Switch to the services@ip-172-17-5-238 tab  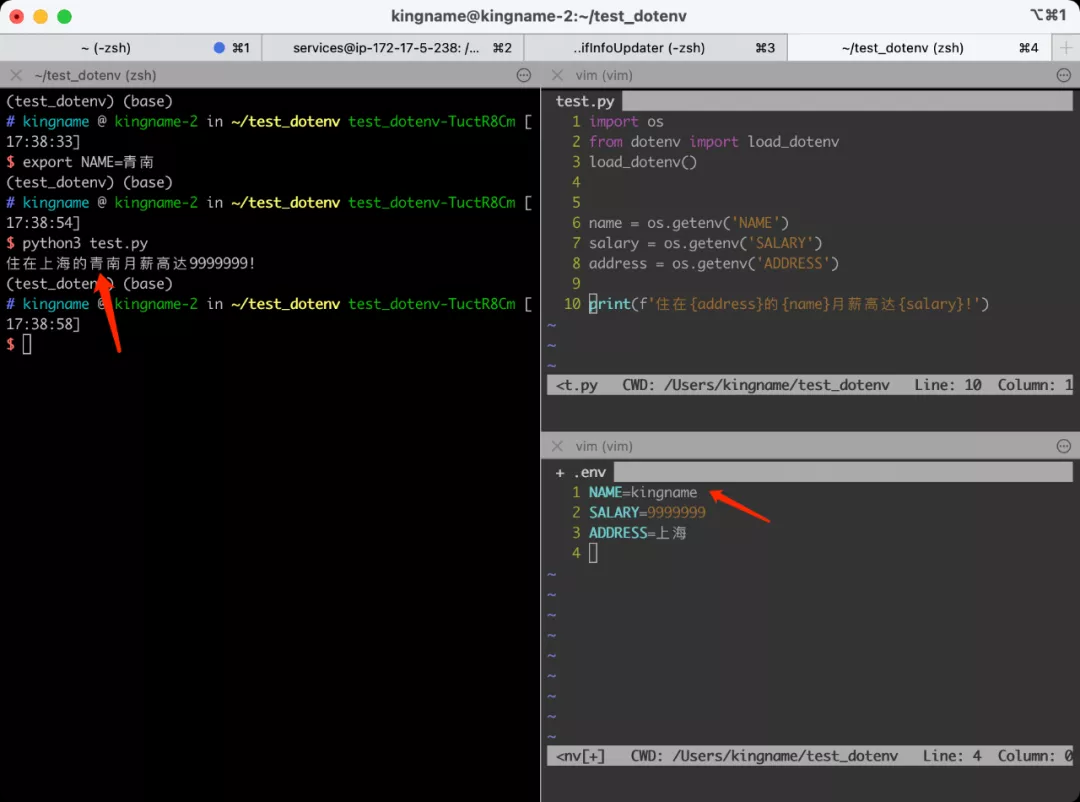click(x=386, y=48)
